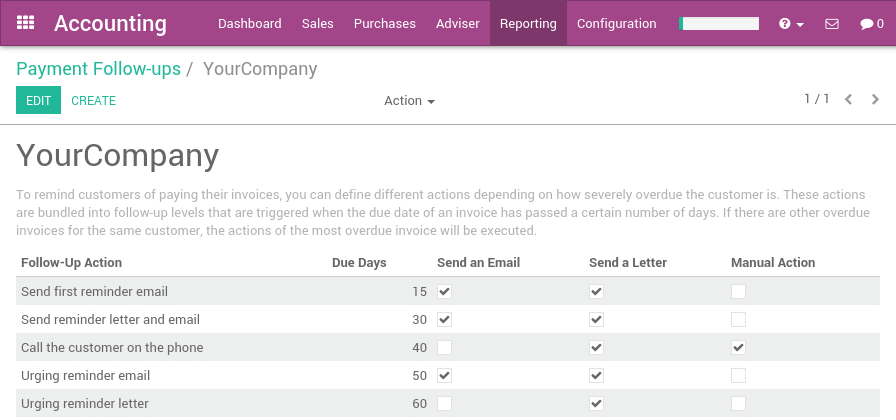The height and width of the screenshot is (420, 896).
Task: Navigate to Payment Follow-ups breadcrumb
Action: point(98,69)
